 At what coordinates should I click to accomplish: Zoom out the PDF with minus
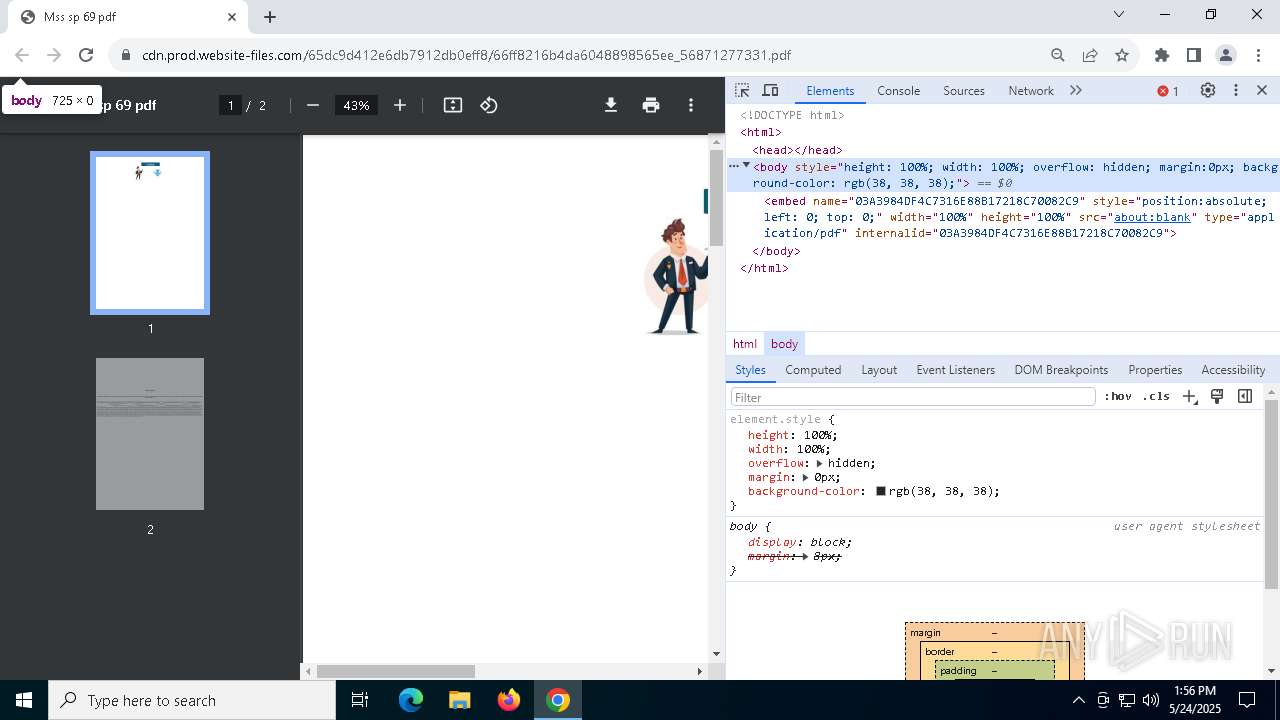coord(313,105)
